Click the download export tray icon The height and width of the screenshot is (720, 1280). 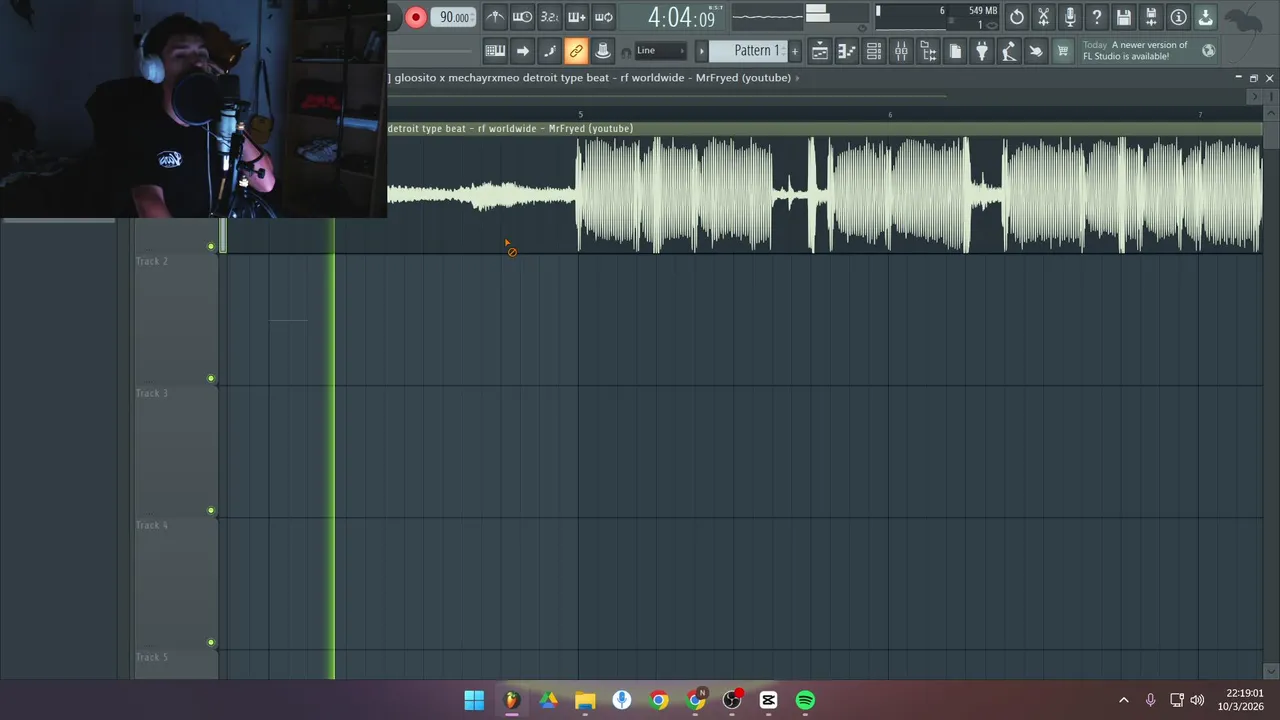tap(1206, 17)
